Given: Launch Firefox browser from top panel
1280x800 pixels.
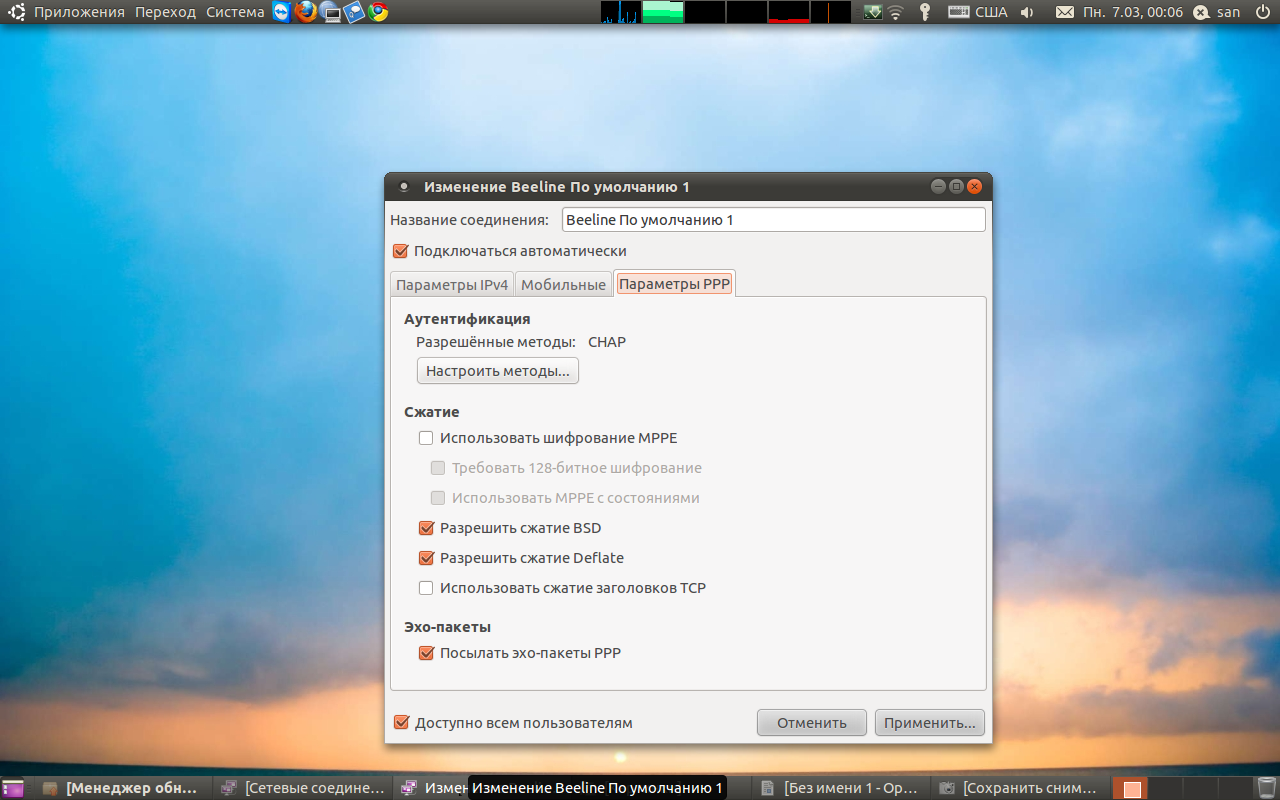Looking at the screenshot, I should click(x=306, y=12).
